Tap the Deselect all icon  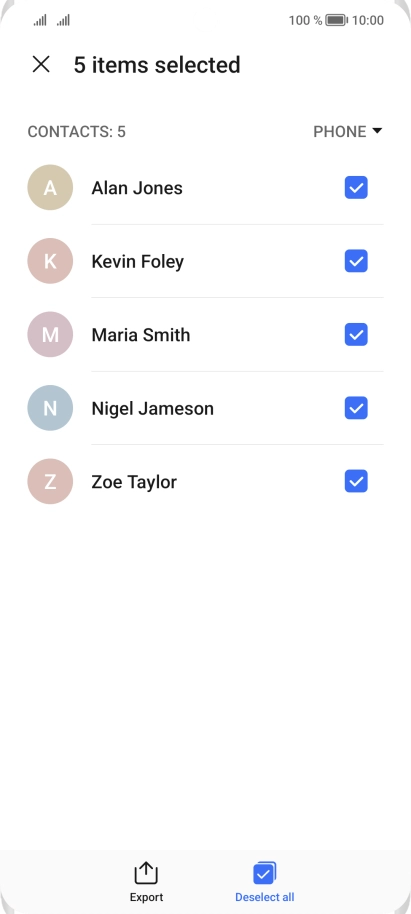[264, 873]
